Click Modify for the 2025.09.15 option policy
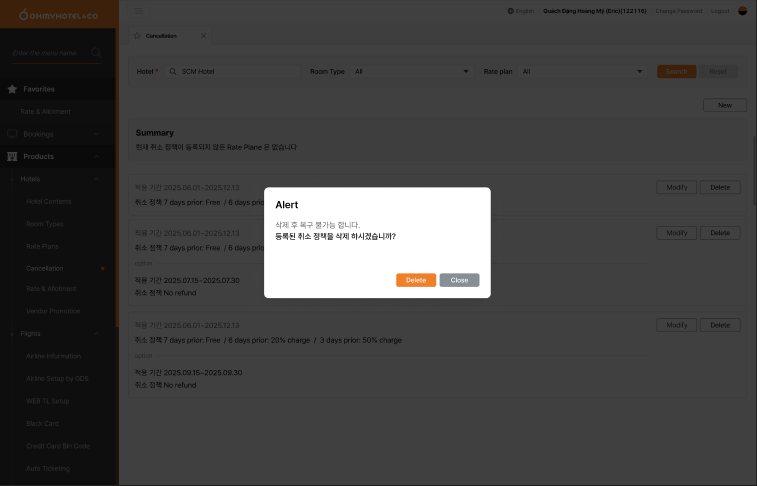 coord(676,325)
